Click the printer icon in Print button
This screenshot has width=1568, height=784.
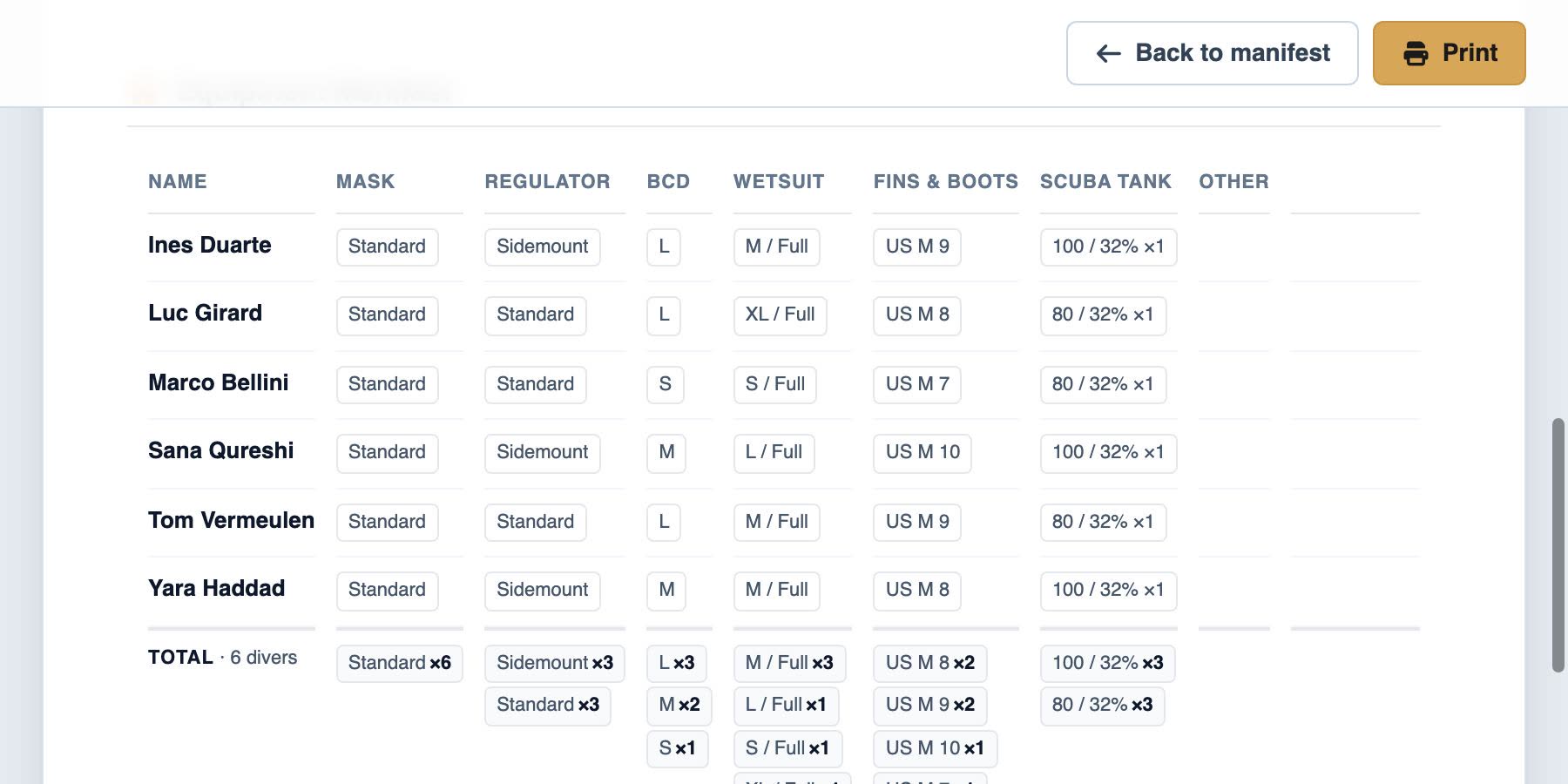(1416, 54)
